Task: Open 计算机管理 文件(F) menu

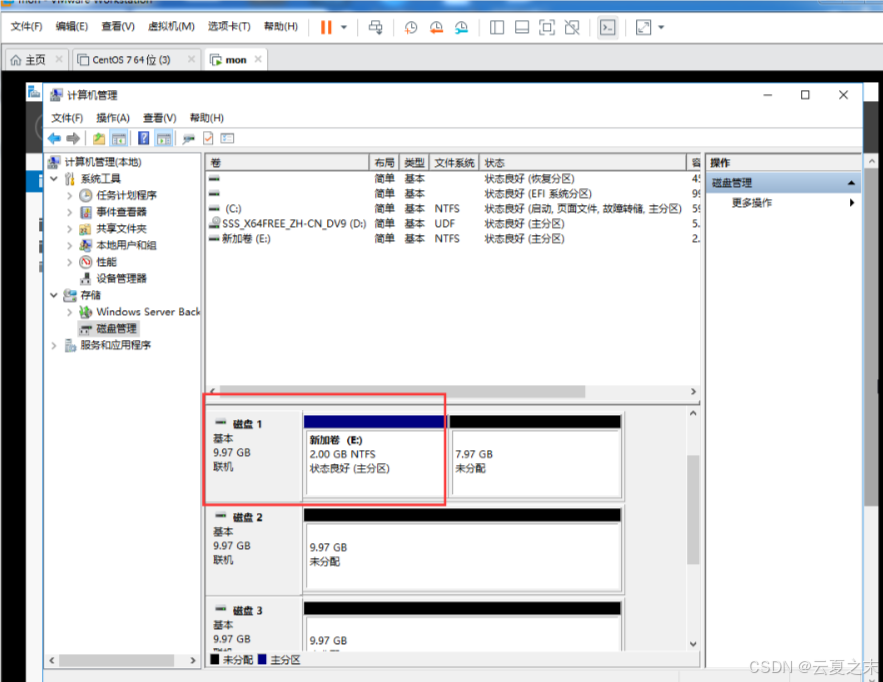Action: coord(67,118)
